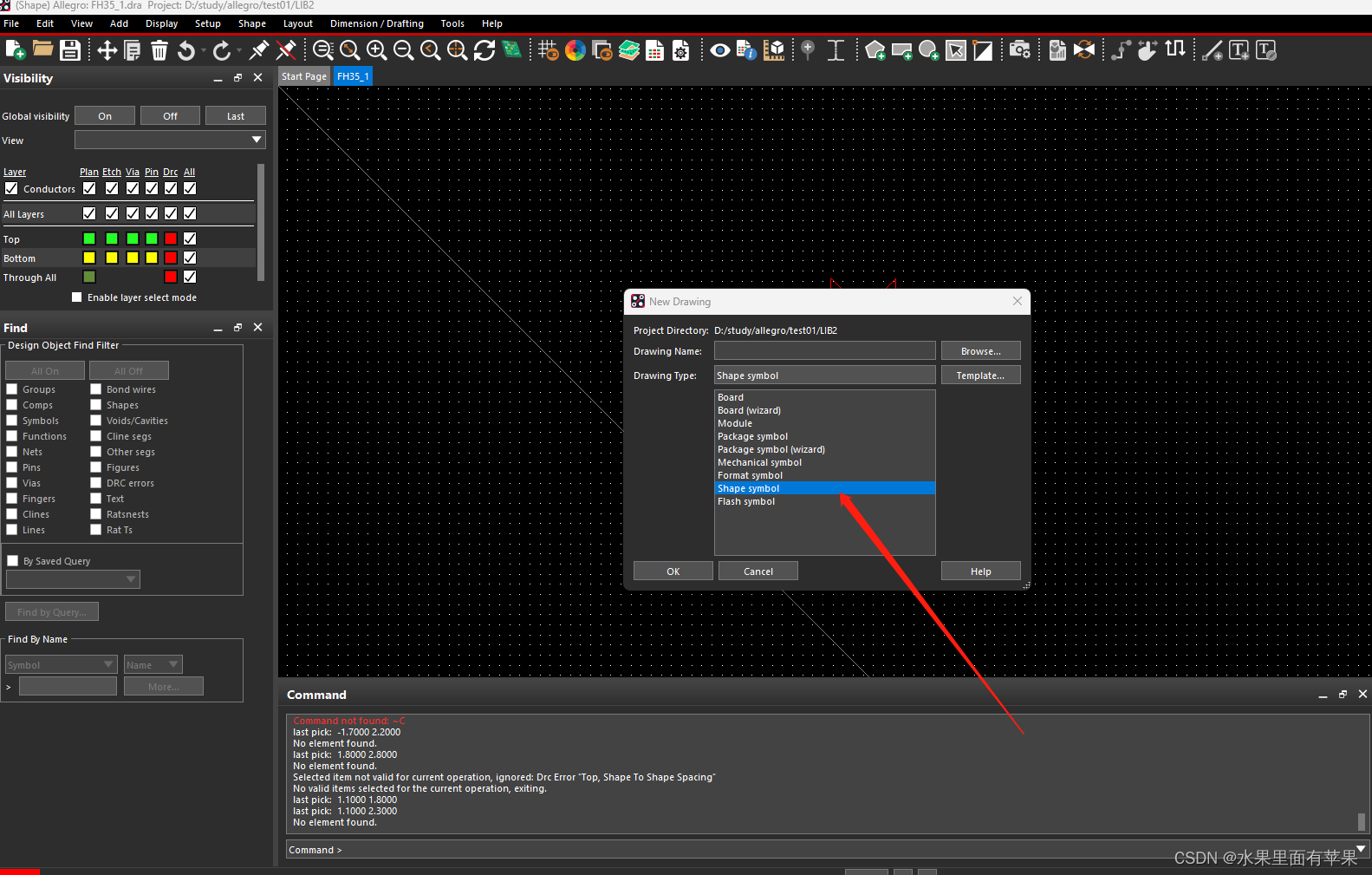Switch to the Start Page tab
This screenshot has width=1372, height=875.
[304, 76]
